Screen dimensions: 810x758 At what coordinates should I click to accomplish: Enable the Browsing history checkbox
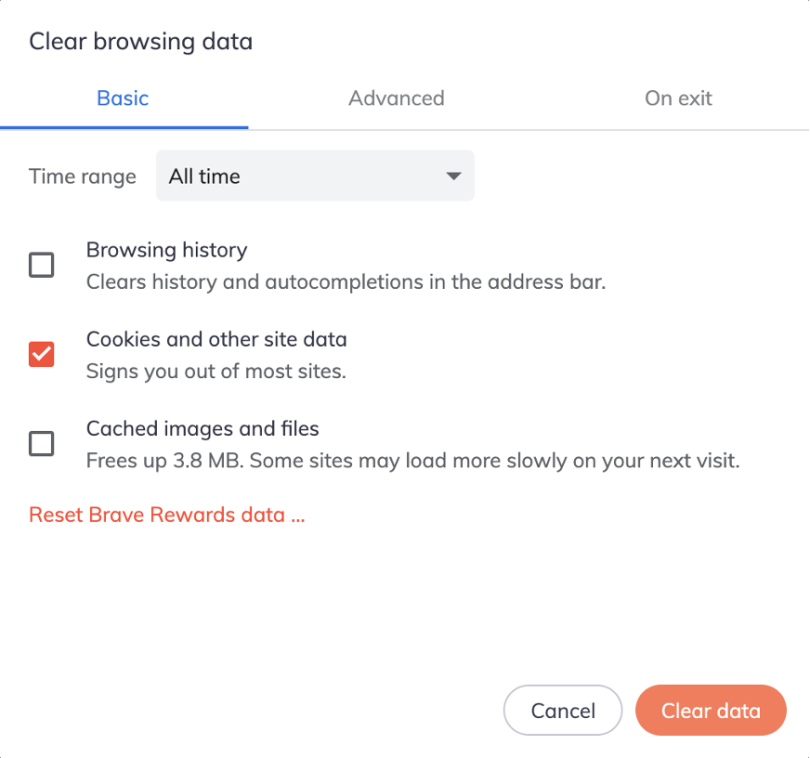point(41,265)
